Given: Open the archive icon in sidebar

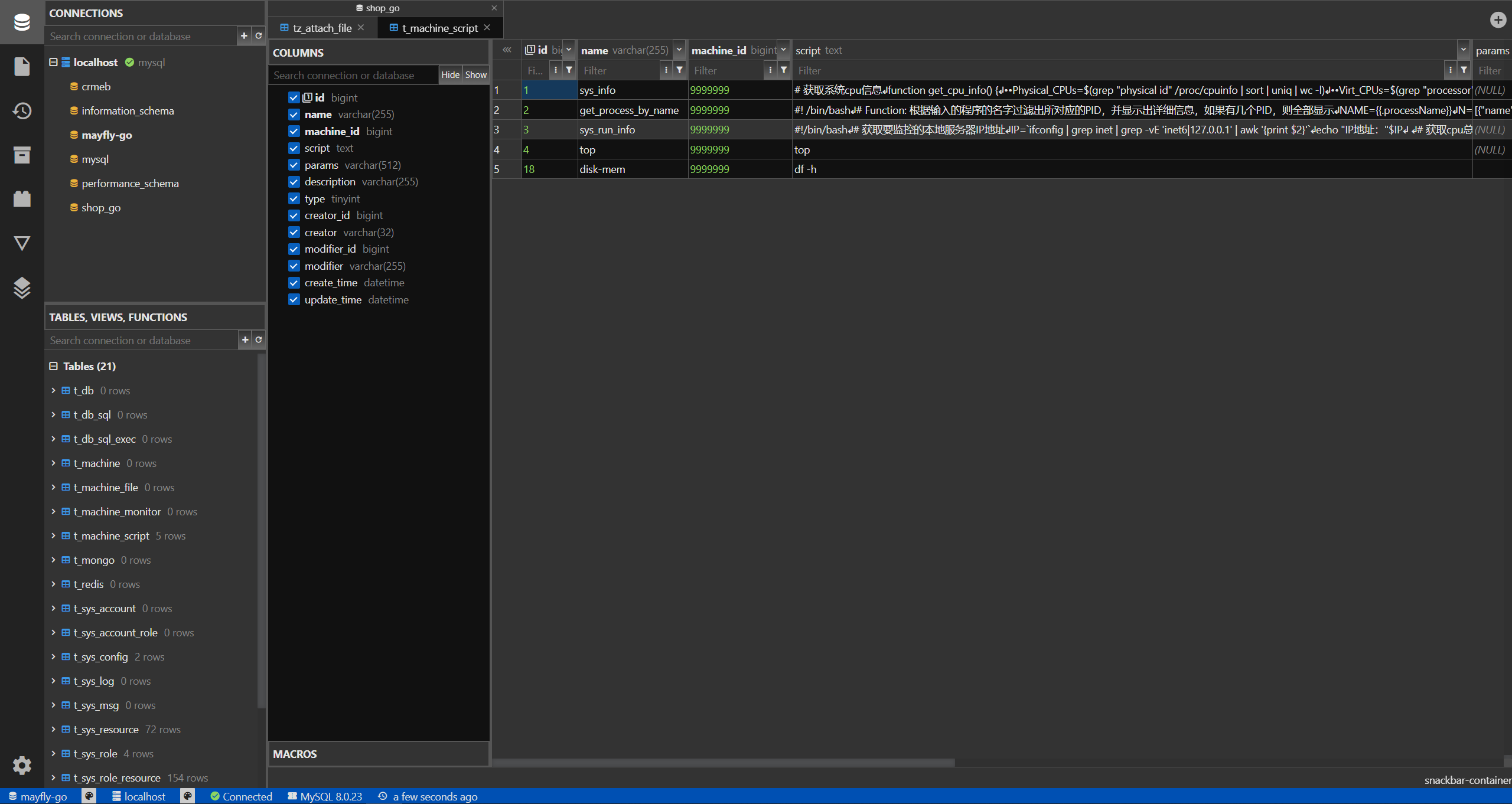Looking at the screenshot, I should tap(22, 155).
